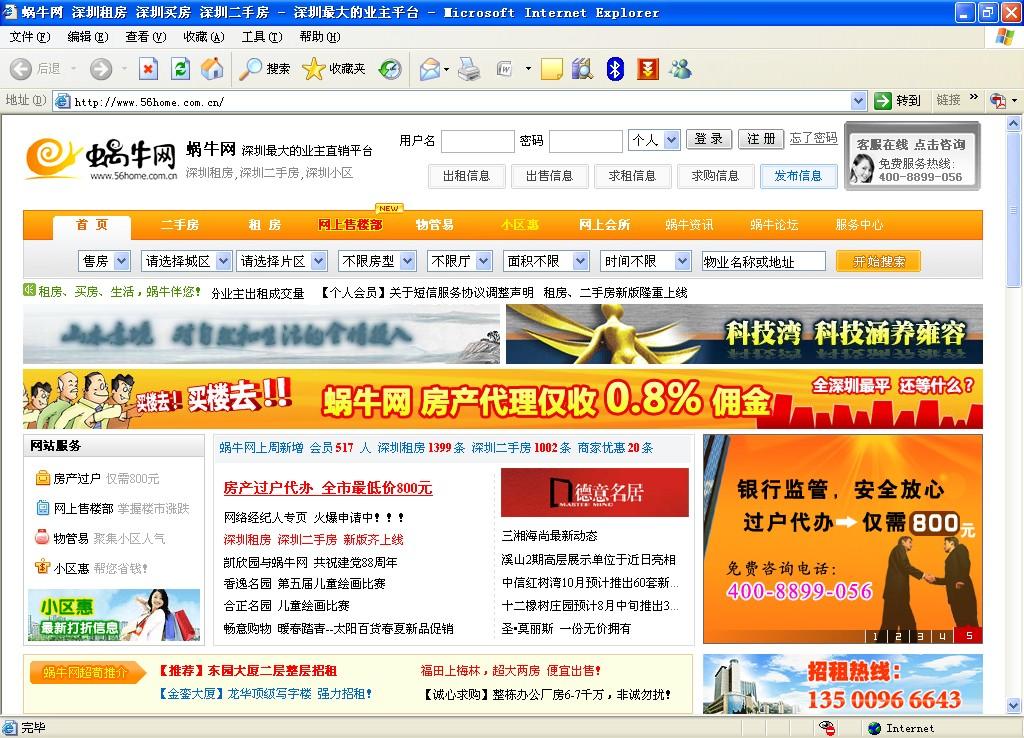This screenshot has width=1024, height=738.
Task: Open the Messenger people icon
Action: 680,69
